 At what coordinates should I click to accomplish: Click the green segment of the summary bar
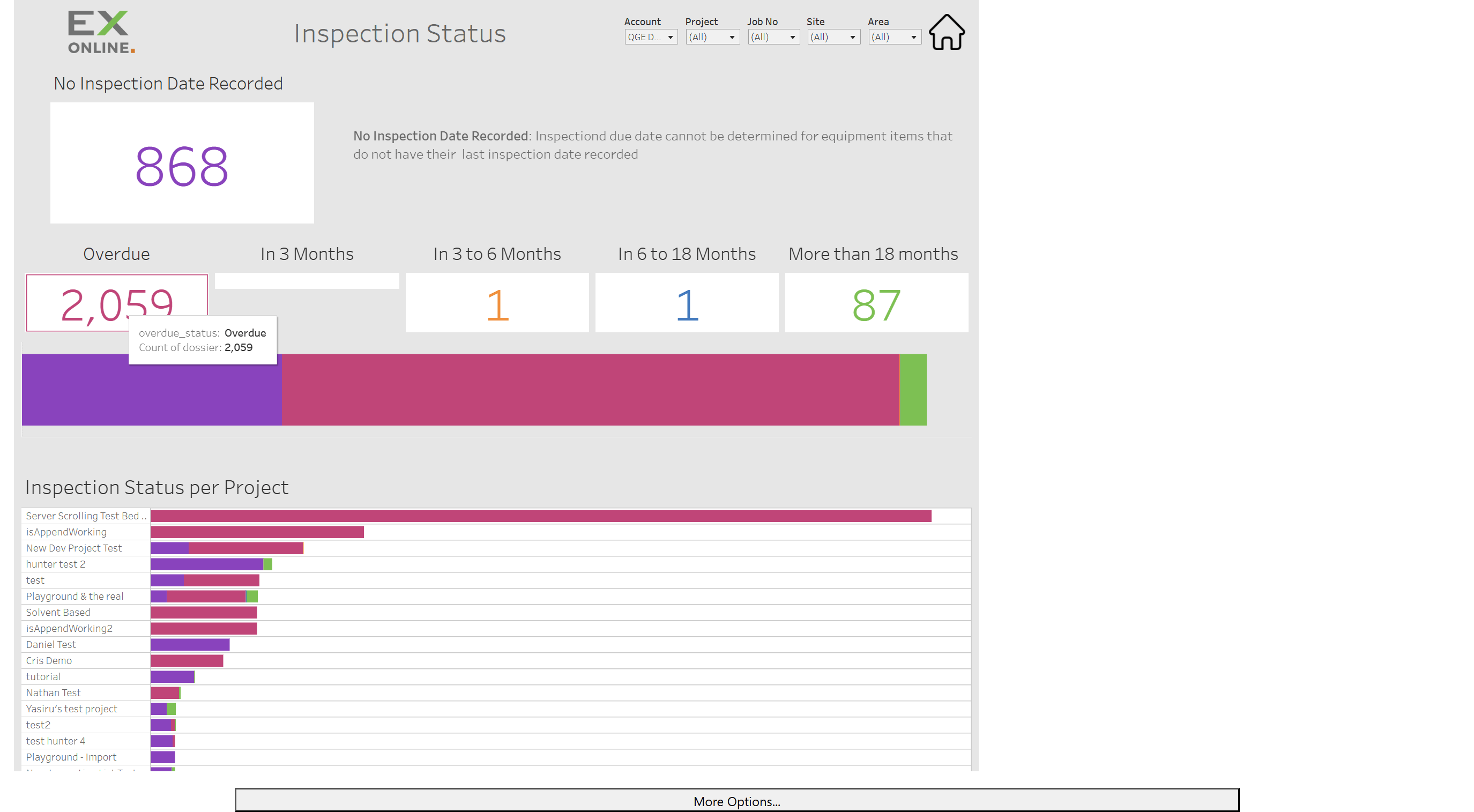[x=913, y=390]
